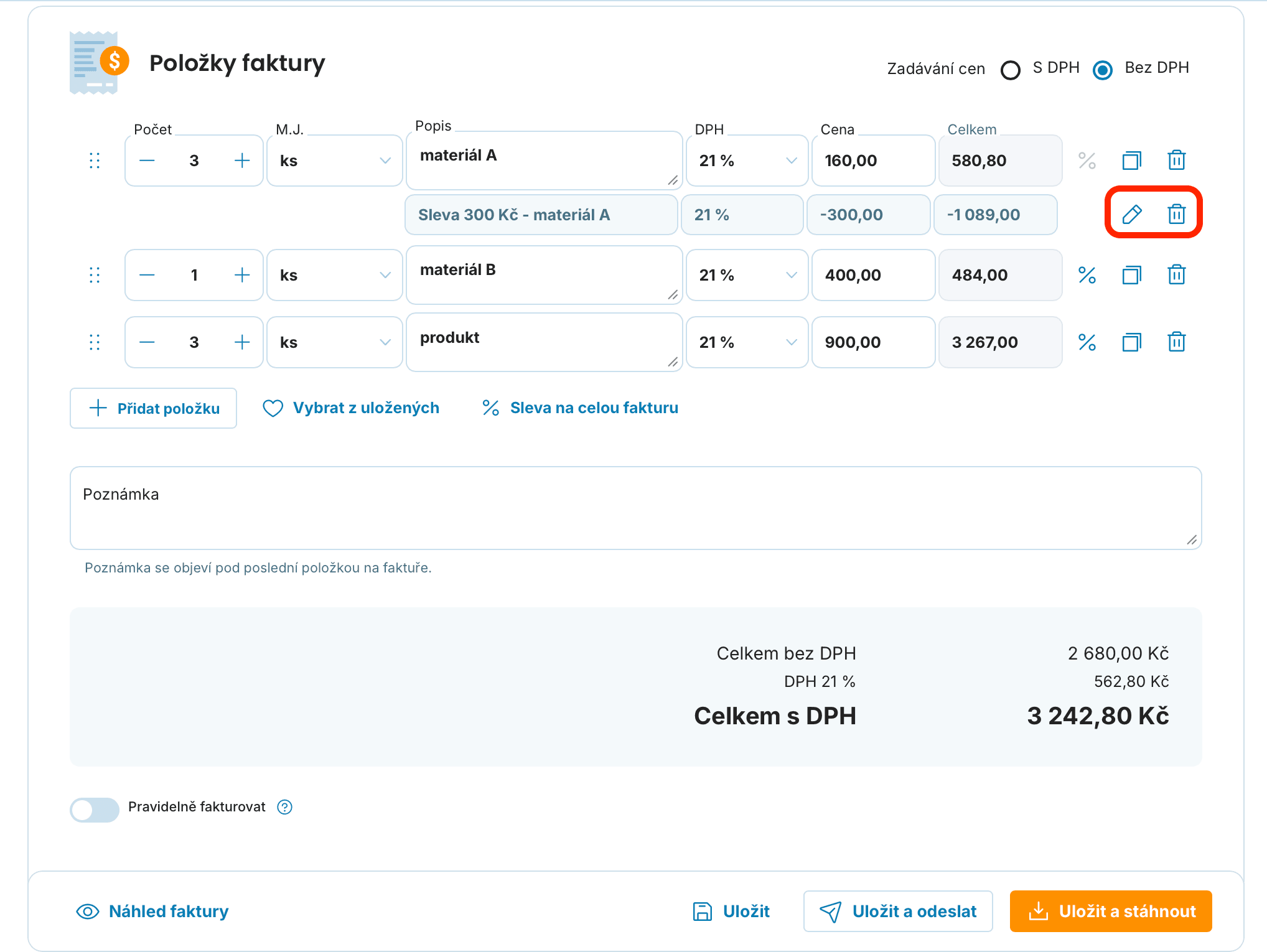Delete the materiál A row
Viewport: 1267px width, 952px height.
(1177, 160)
